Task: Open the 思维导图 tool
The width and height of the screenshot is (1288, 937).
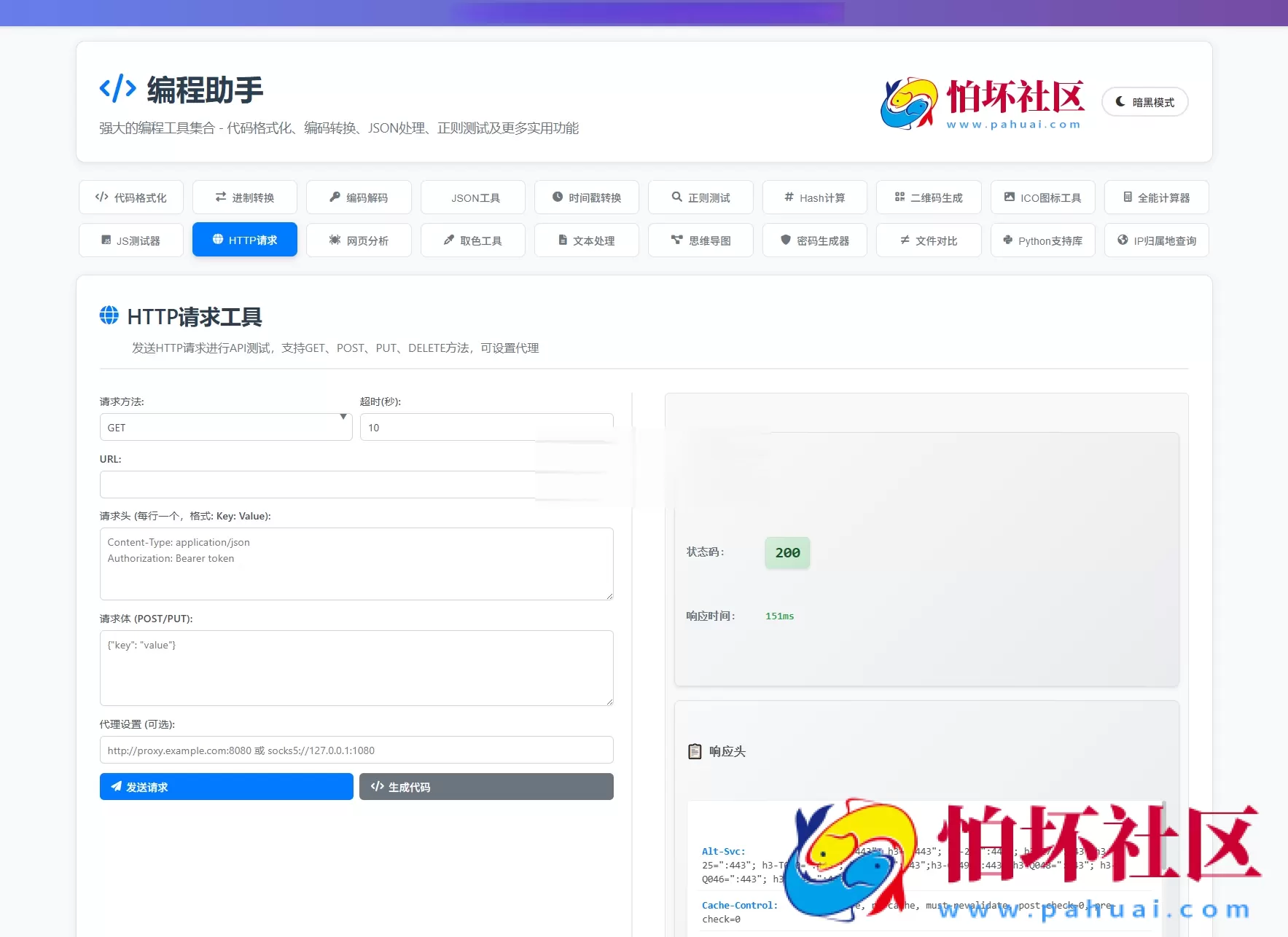Action: (x=700, y=240)
